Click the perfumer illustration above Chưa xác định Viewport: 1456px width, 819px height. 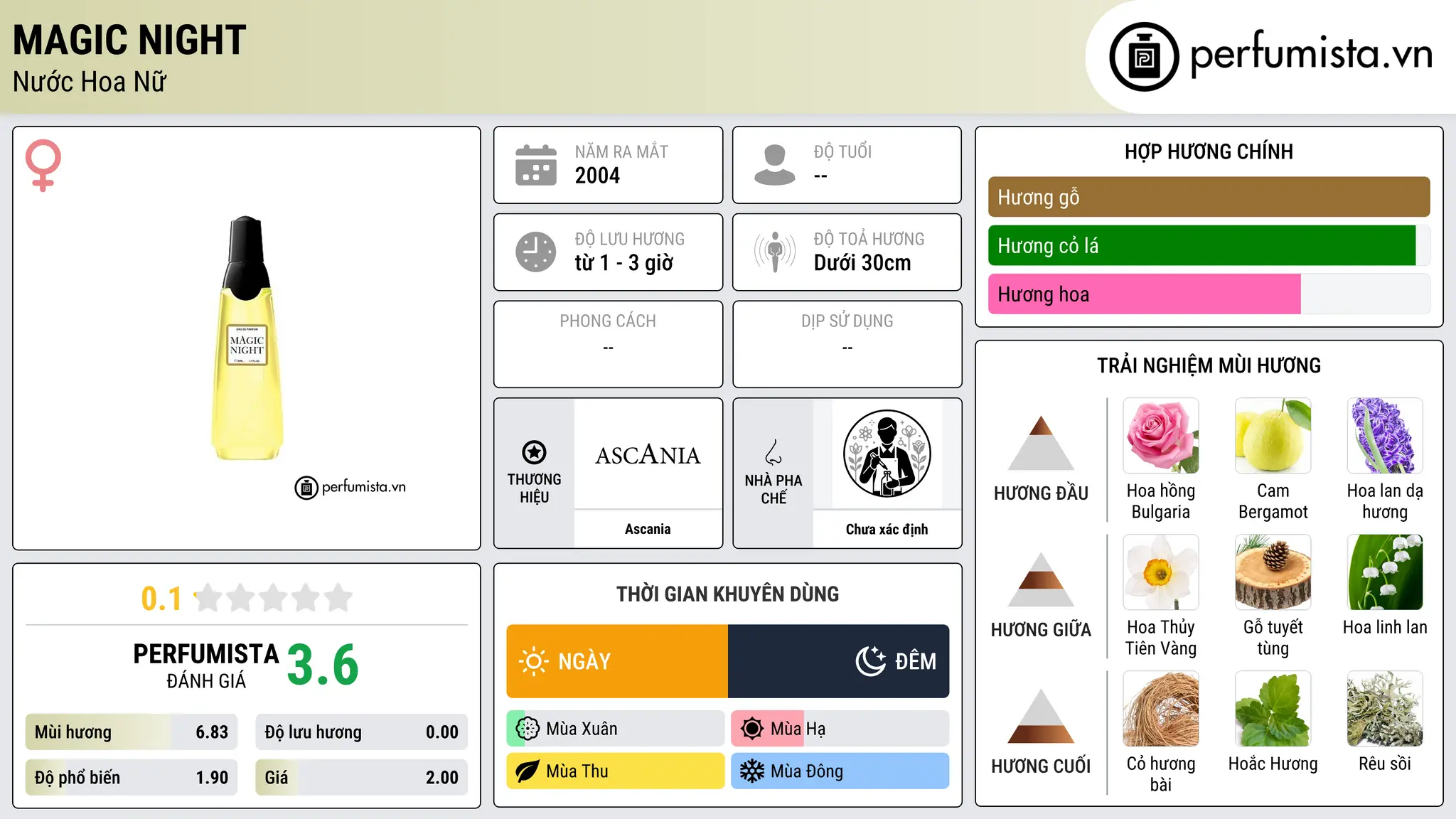tap(887, 454)
